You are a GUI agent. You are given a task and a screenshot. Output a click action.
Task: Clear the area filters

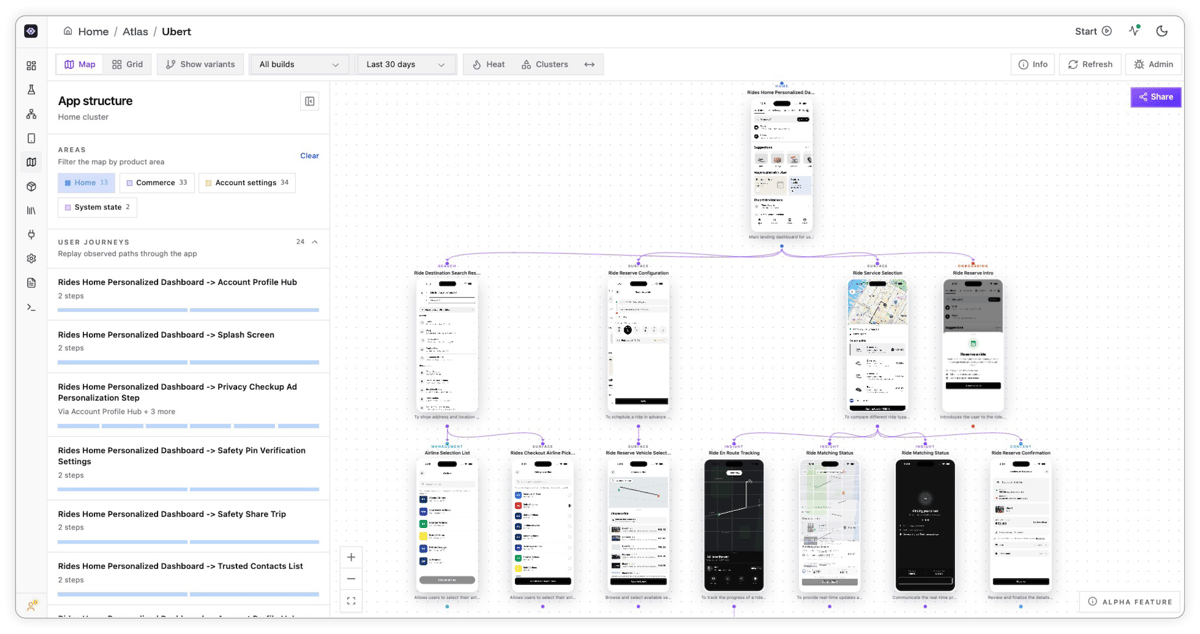click(309, 156)
